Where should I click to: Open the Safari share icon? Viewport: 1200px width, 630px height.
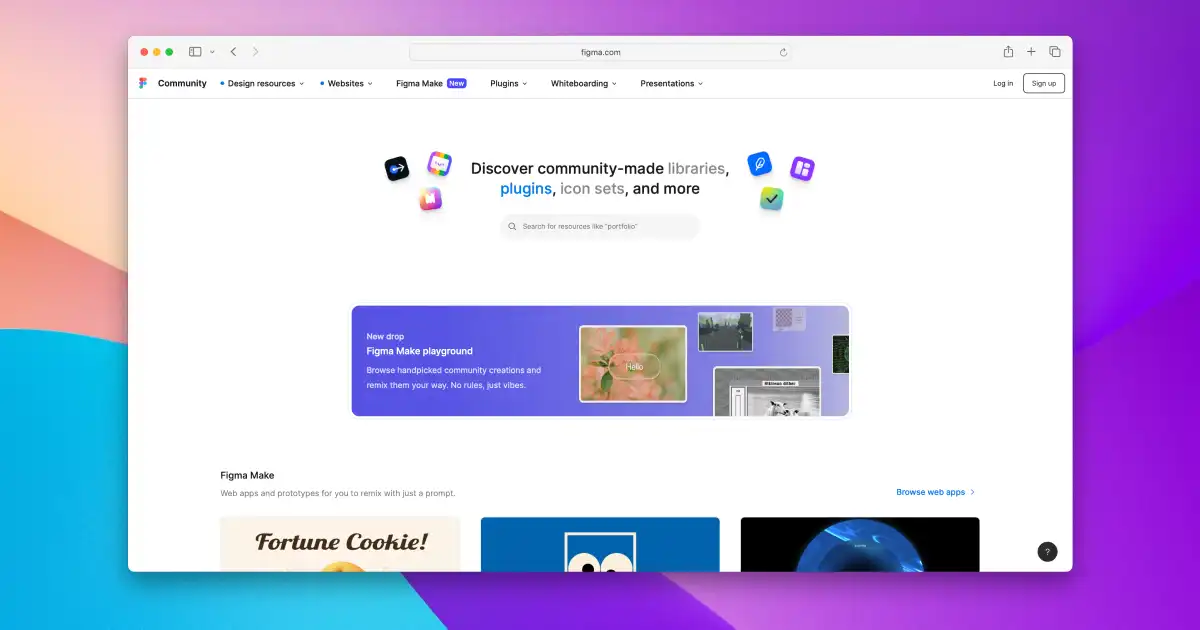[x=1008, y=51]
